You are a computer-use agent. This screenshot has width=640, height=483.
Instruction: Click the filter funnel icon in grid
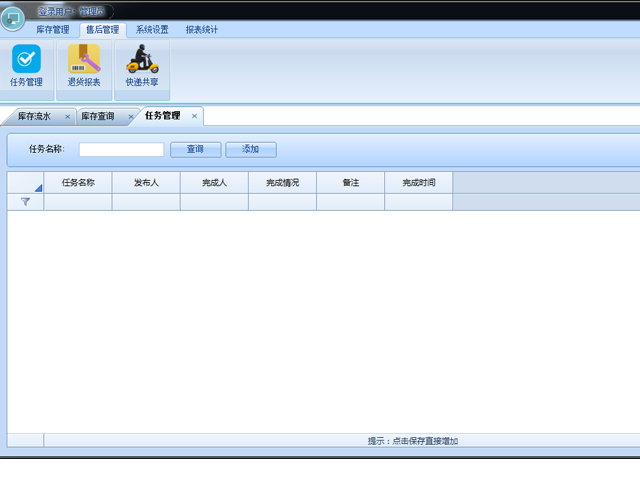click(25, 202)
